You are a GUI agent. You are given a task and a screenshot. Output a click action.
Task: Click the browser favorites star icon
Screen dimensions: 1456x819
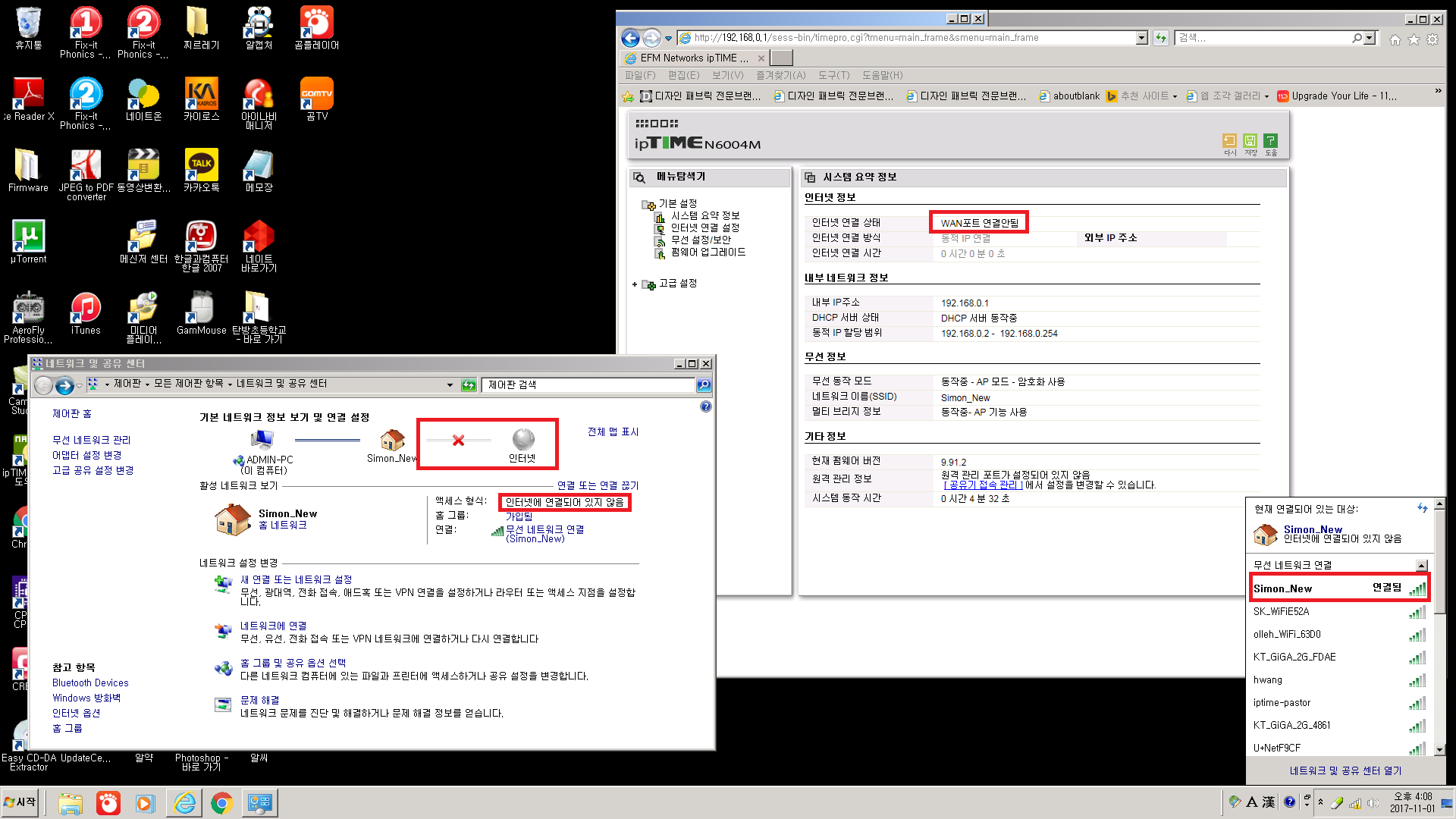[x=1414, y=39]
